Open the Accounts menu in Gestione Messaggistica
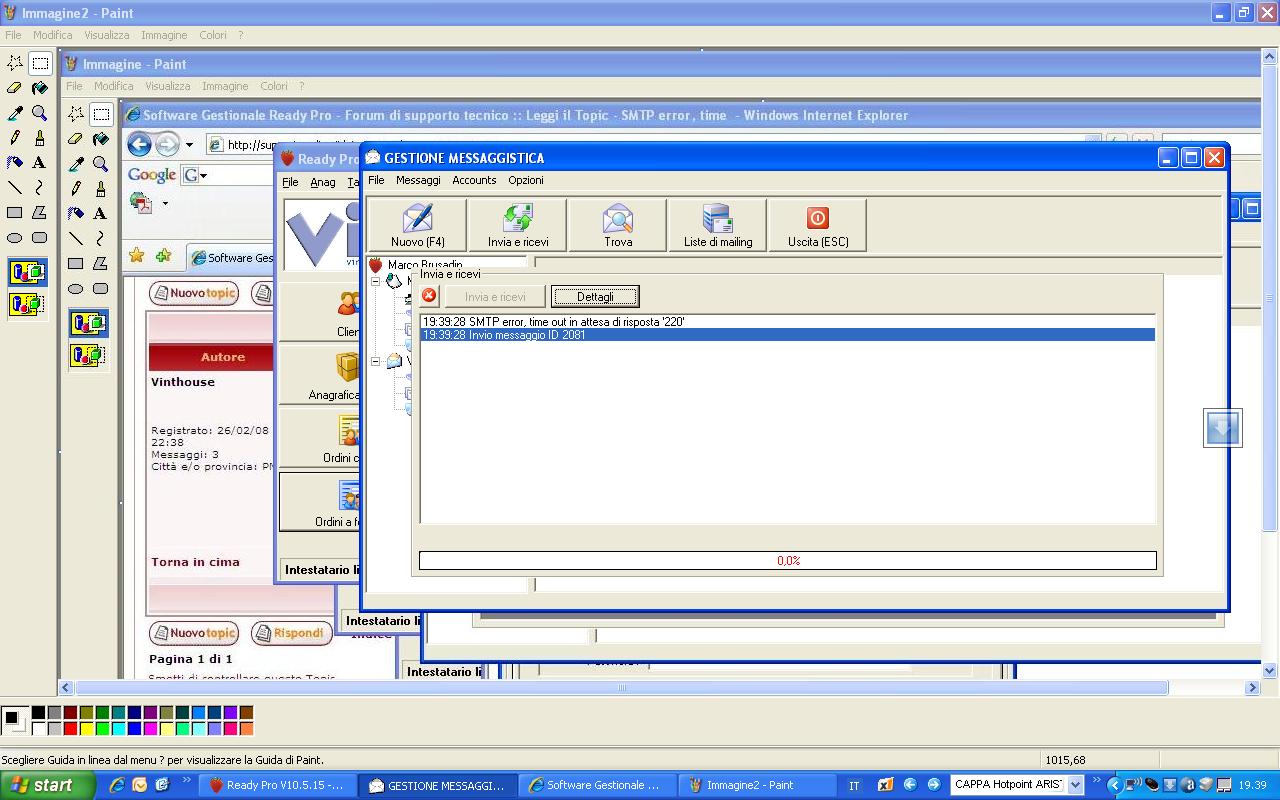 pos(474,180)
